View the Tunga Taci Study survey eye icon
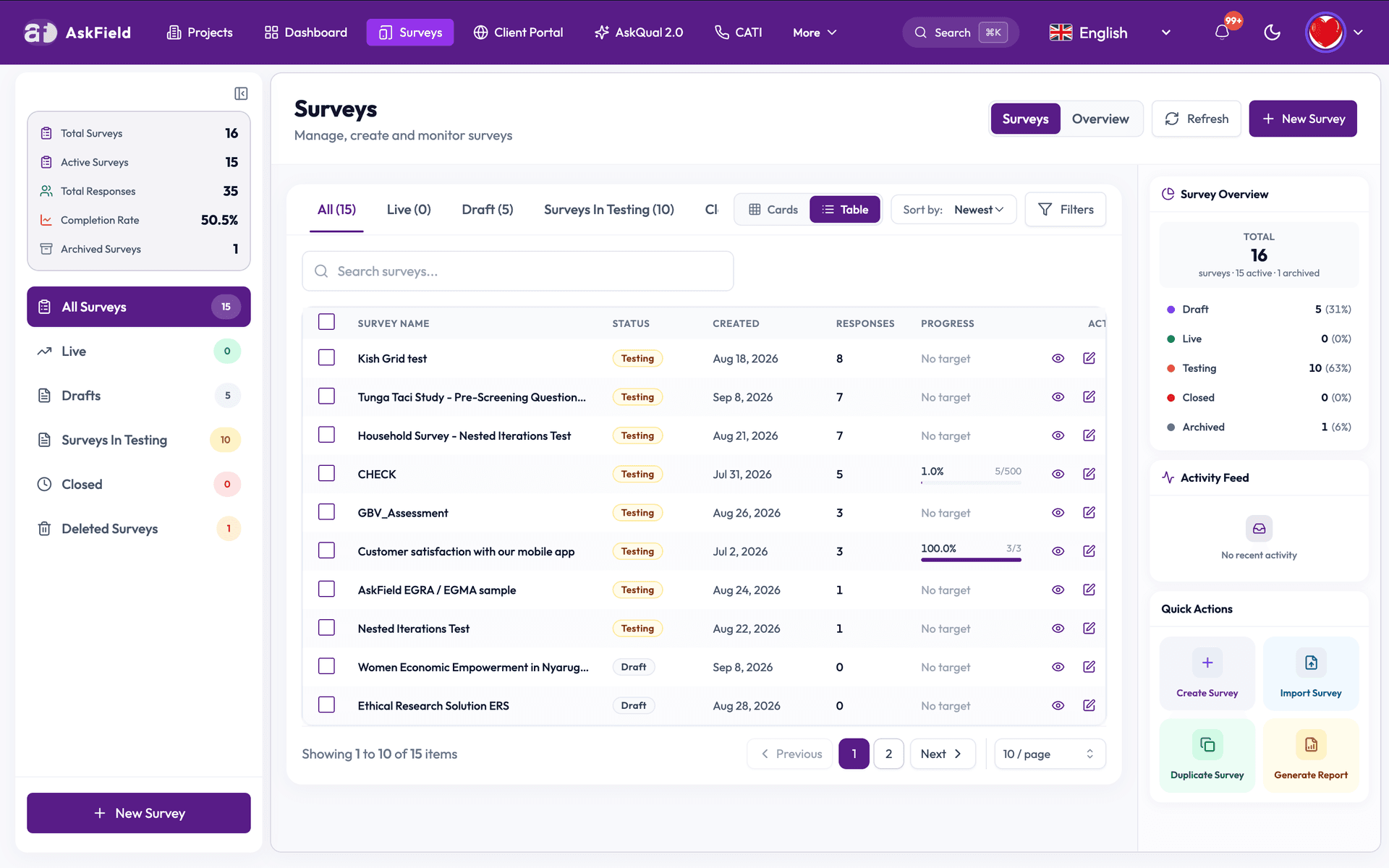1389x868 pixels. tap(1058, 397)
